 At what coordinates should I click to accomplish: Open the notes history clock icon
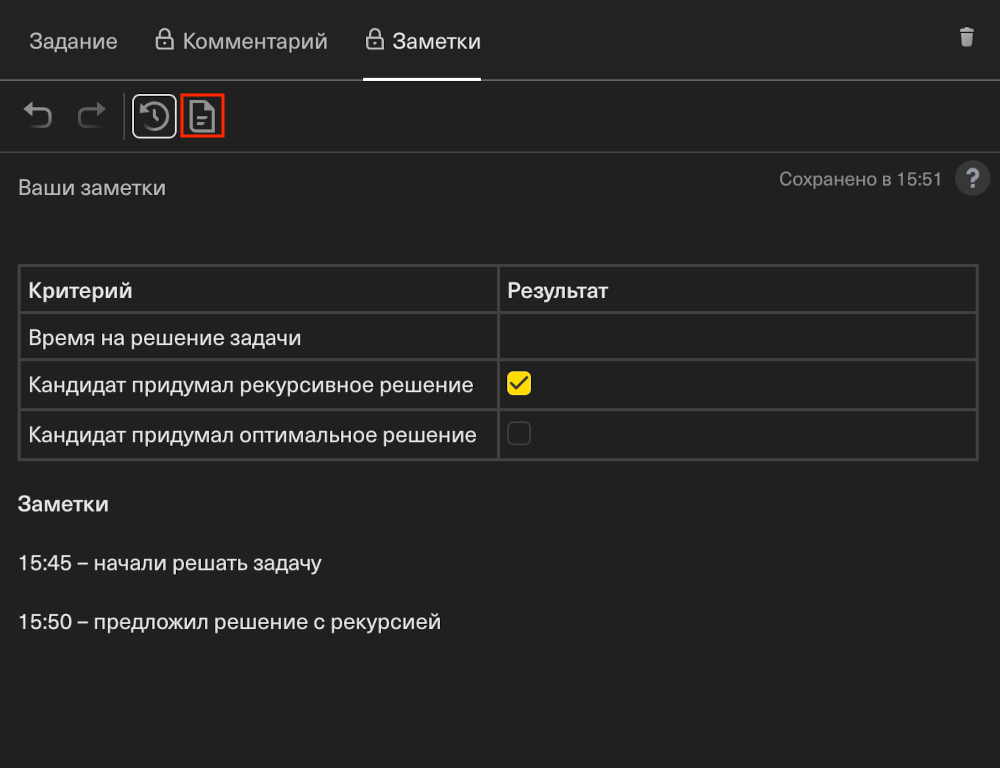tap(154, 116)
